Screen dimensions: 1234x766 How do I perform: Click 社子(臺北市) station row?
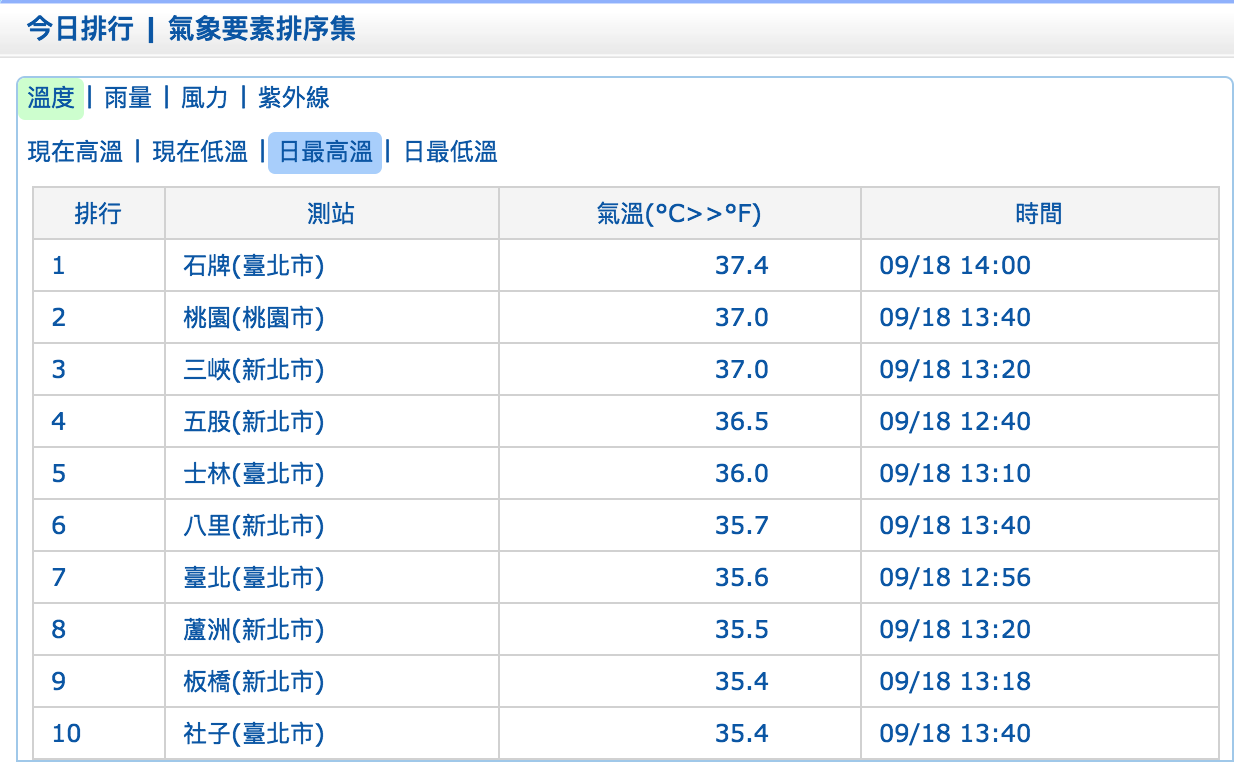click(x=254, y=734)
